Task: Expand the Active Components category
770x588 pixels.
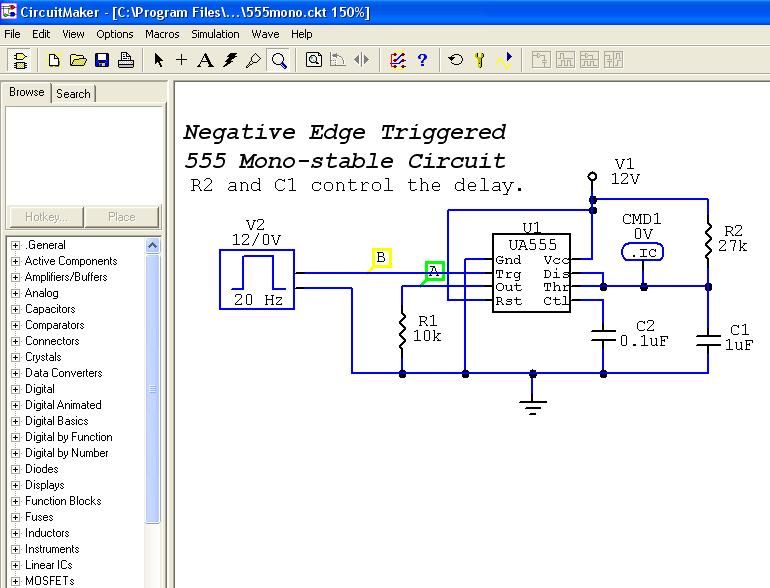Action: click(x=15, y=261)
